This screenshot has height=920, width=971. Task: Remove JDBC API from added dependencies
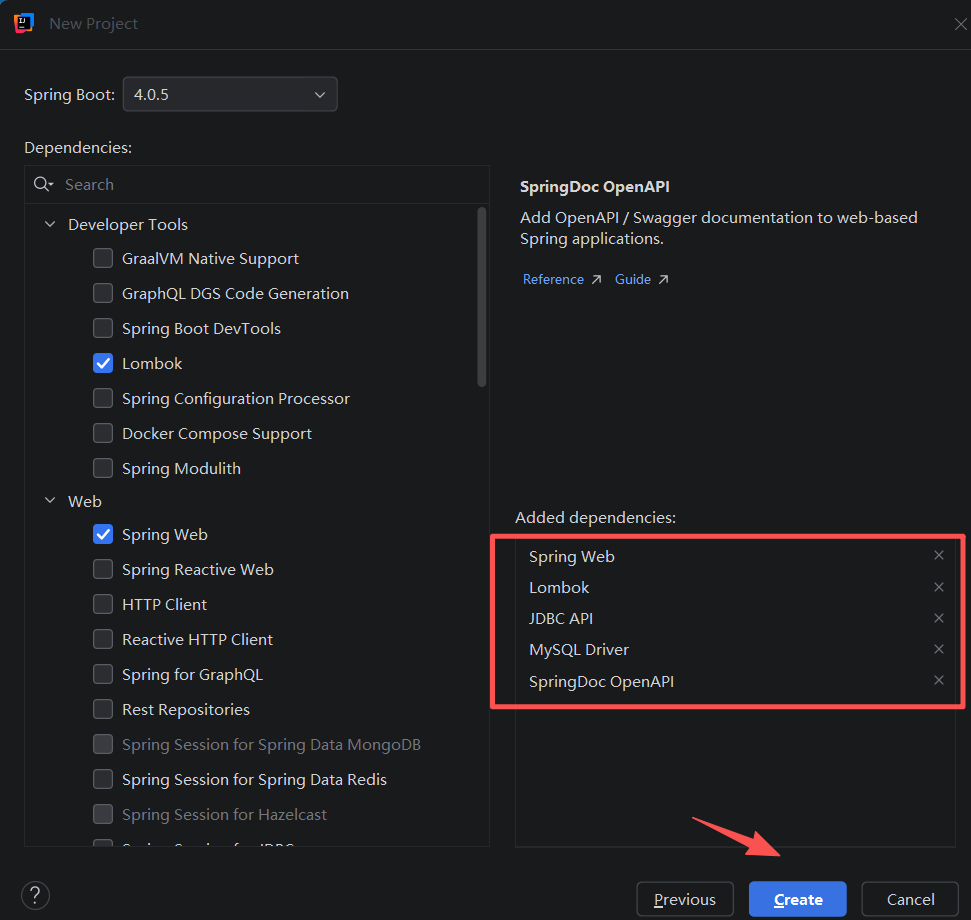tap(939, 618)
